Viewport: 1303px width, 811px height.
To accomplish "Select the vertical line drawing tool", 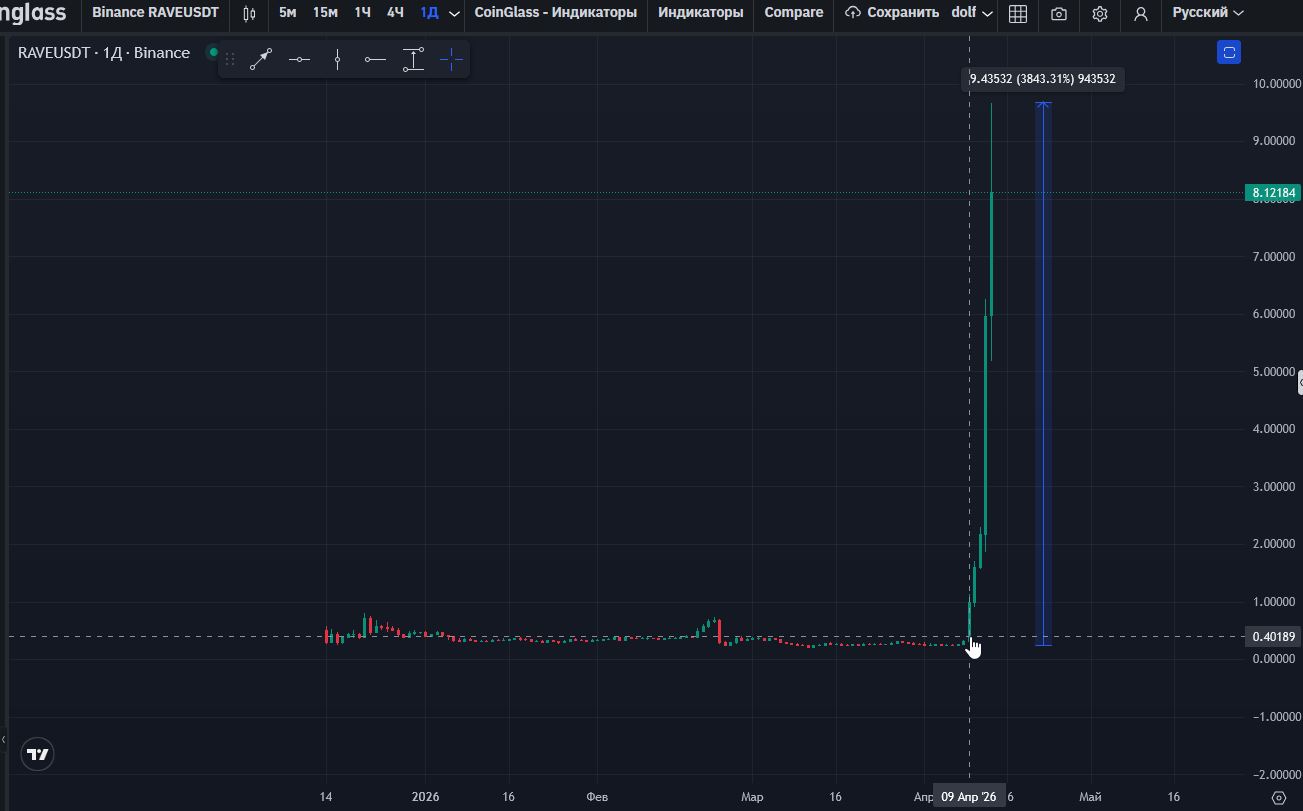I will point(337,60).
